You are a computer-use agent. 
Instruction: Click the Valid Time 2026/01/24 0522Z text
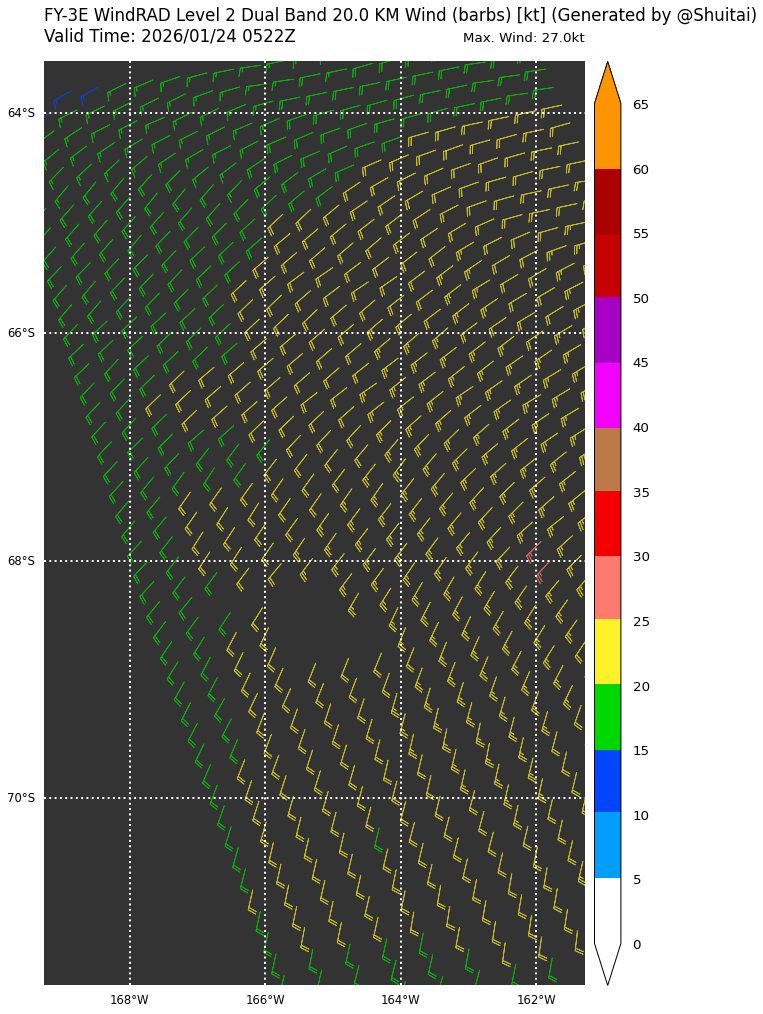[x=170, y=37]
